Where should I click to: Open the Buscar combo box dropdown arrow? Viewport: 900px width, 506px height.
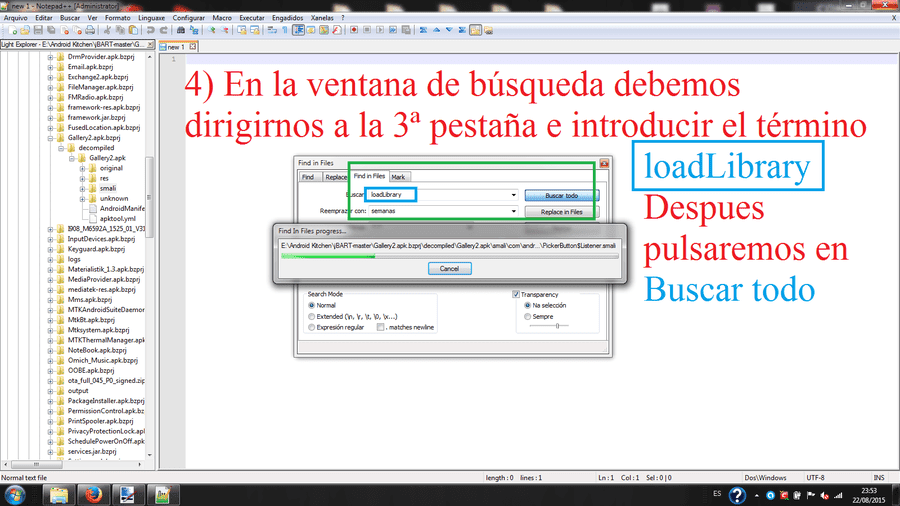513,195
